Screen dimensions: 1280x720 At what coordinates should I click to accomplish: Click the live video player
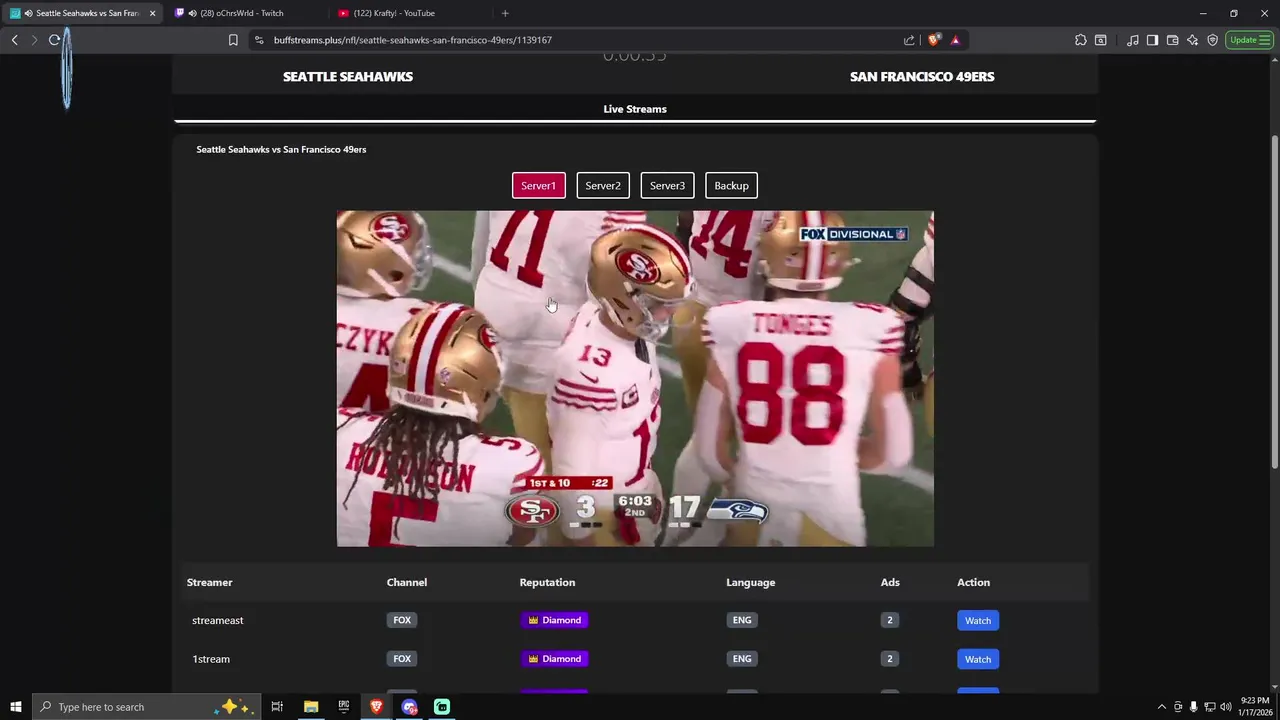pos(635,378)
